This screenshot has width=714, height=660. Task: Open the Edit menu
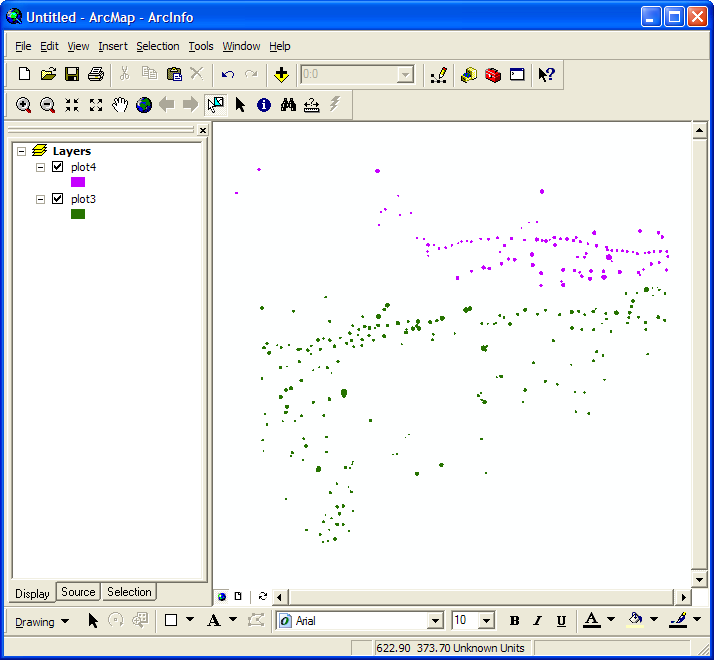point(49,46)
